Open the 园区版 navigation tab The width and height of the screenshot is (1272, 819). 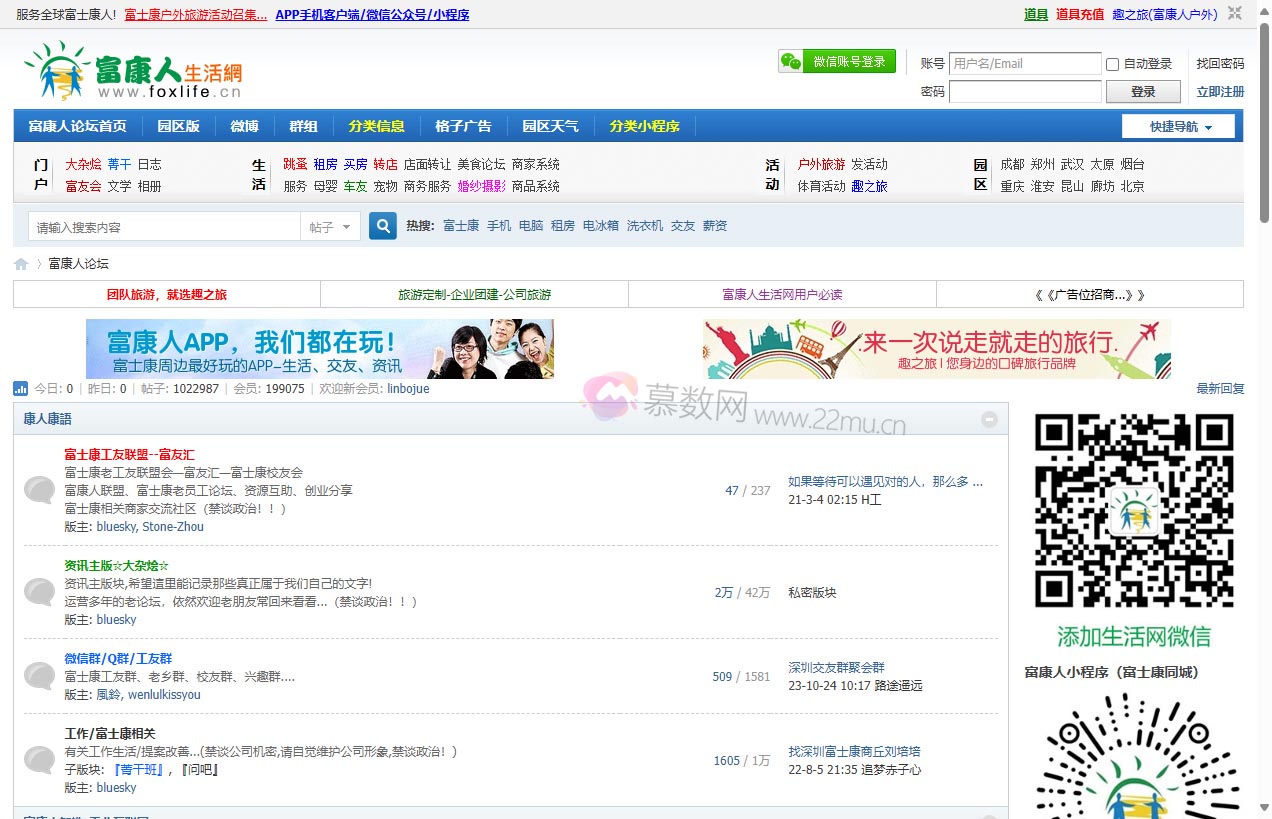pyautogui.click(x=178, y=126)
